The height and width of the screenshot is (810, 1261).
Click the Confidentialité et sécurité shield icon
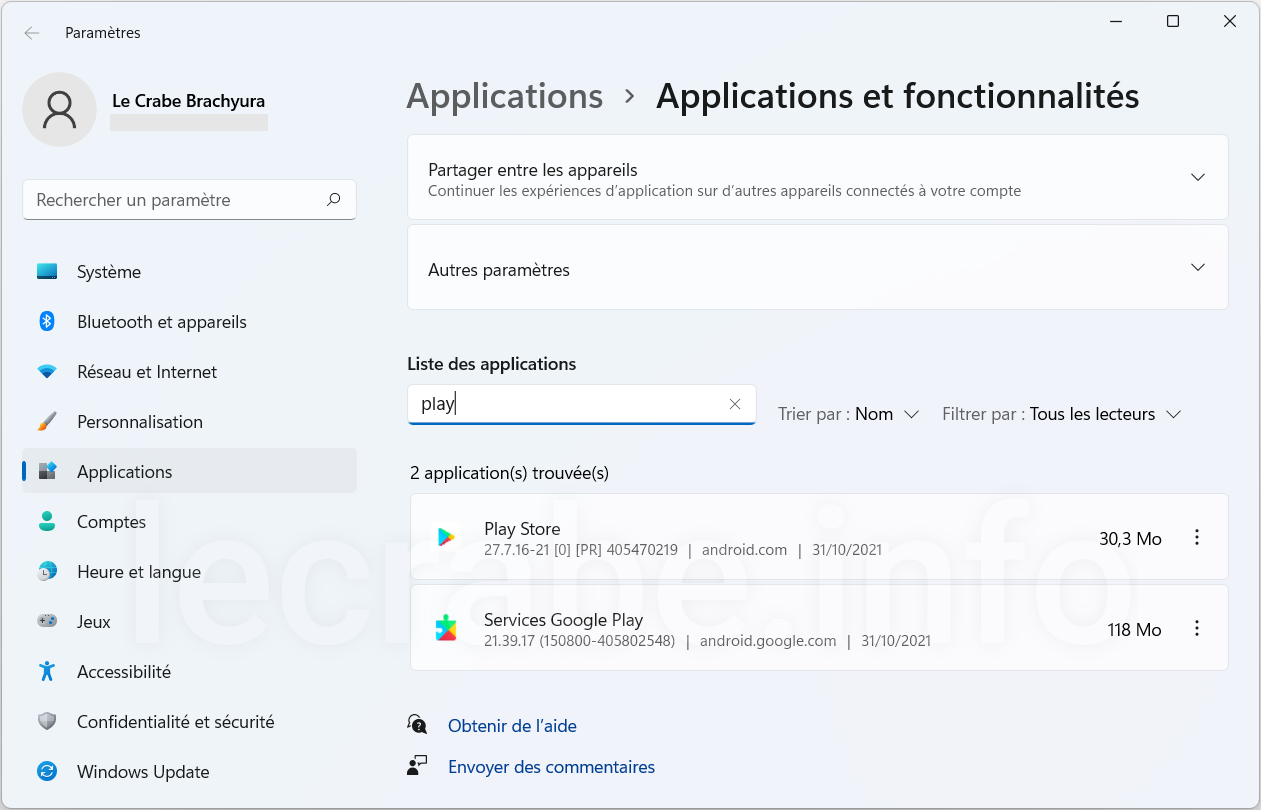(x=47, y=722)
